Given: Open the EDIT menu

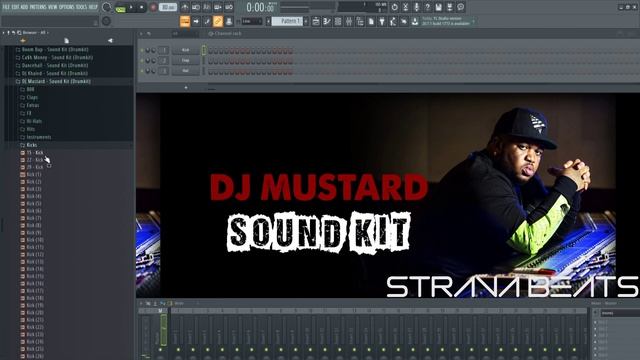Looking at the screenshot, I should [16, 7].
